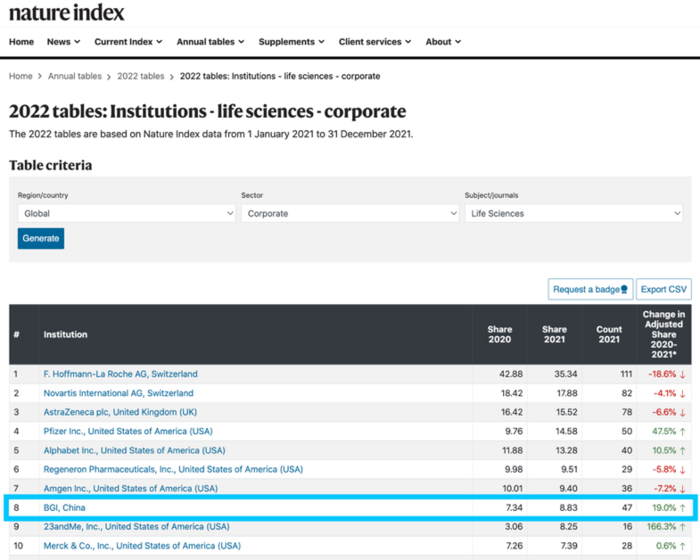700x560 pixels.
Task: Open the Sector Corporate dropdown
Action: [x=350, y=213]
